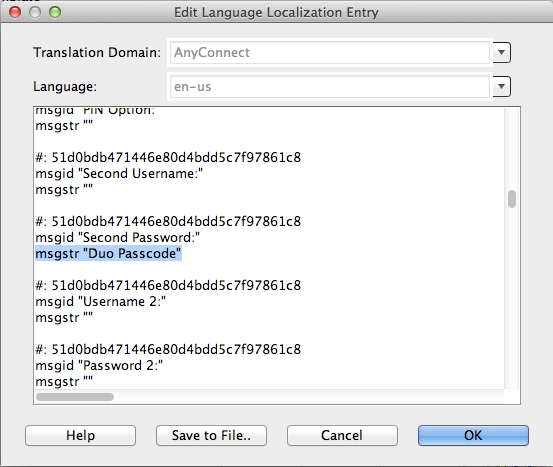Close the dialog with the red button

point(15,12)
